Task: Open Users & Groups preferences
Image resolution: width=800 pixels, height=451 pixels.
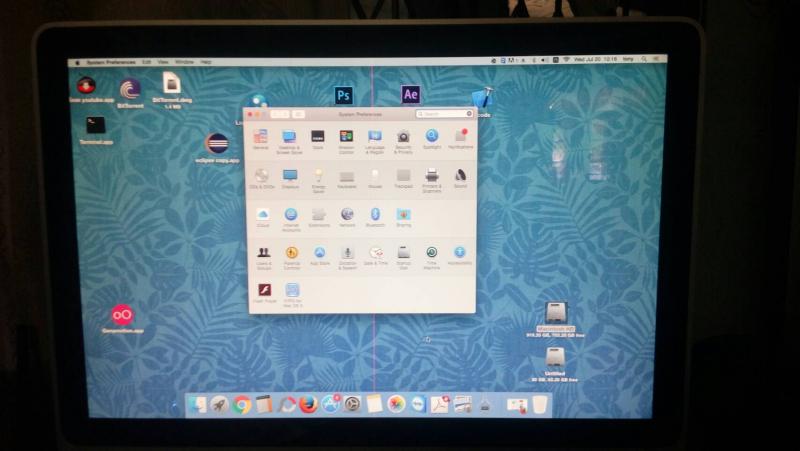Action: coord(264,258)
